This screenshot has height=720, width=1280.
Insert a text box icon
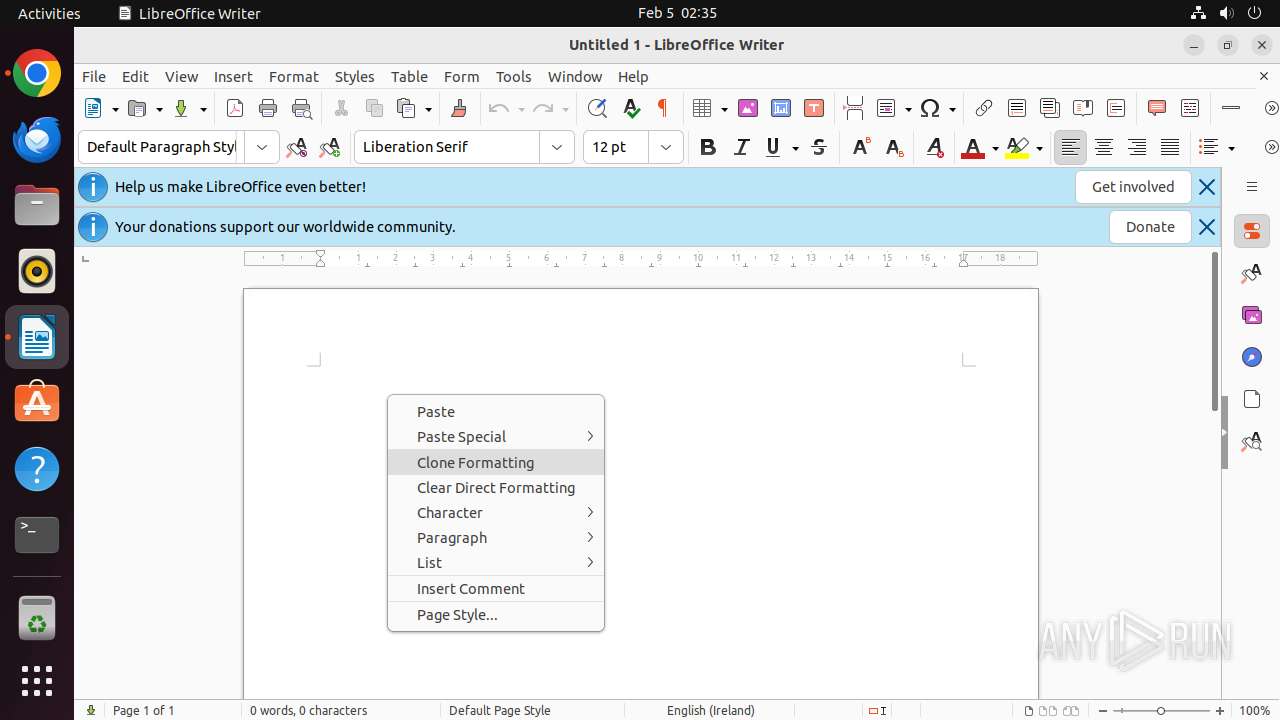[814, 108]
